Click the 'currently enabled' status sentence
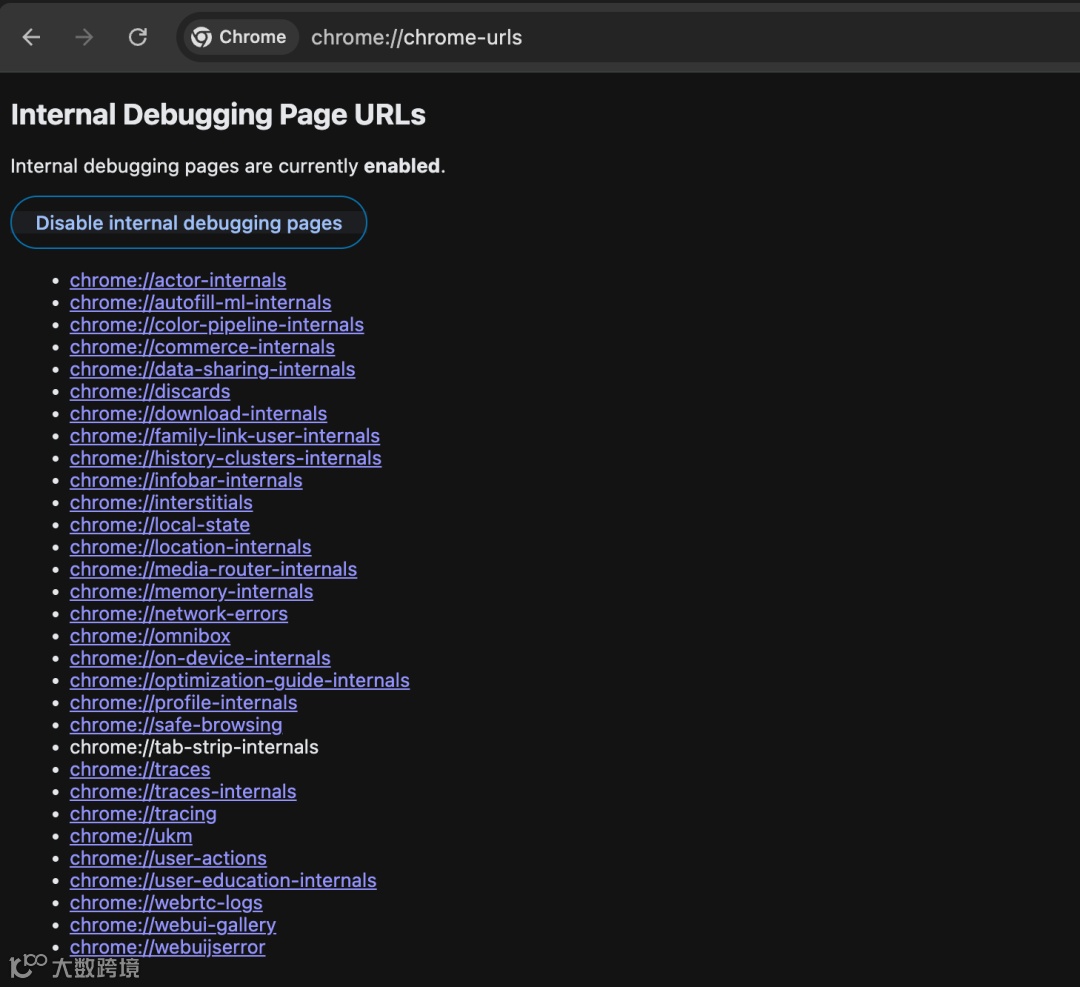The image size is (1080, 987). coord(228,166)
